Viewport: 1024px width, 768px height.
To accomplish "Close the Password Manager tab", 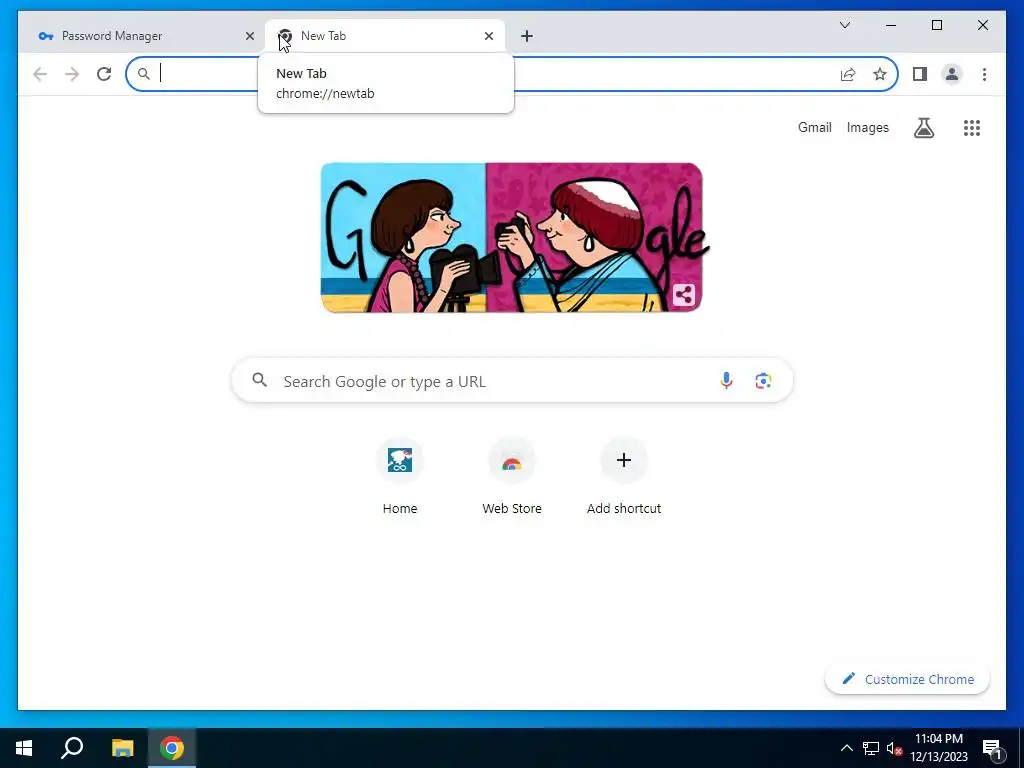I will point(249,36).
